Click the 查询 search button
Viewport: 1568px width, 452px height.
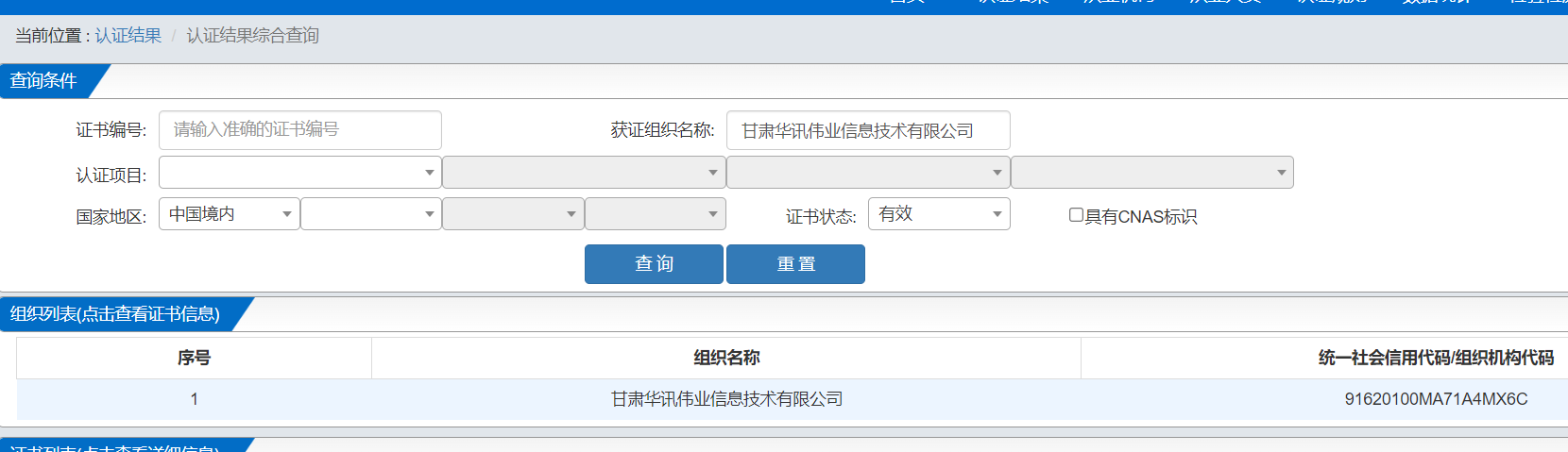pos(654,264)
